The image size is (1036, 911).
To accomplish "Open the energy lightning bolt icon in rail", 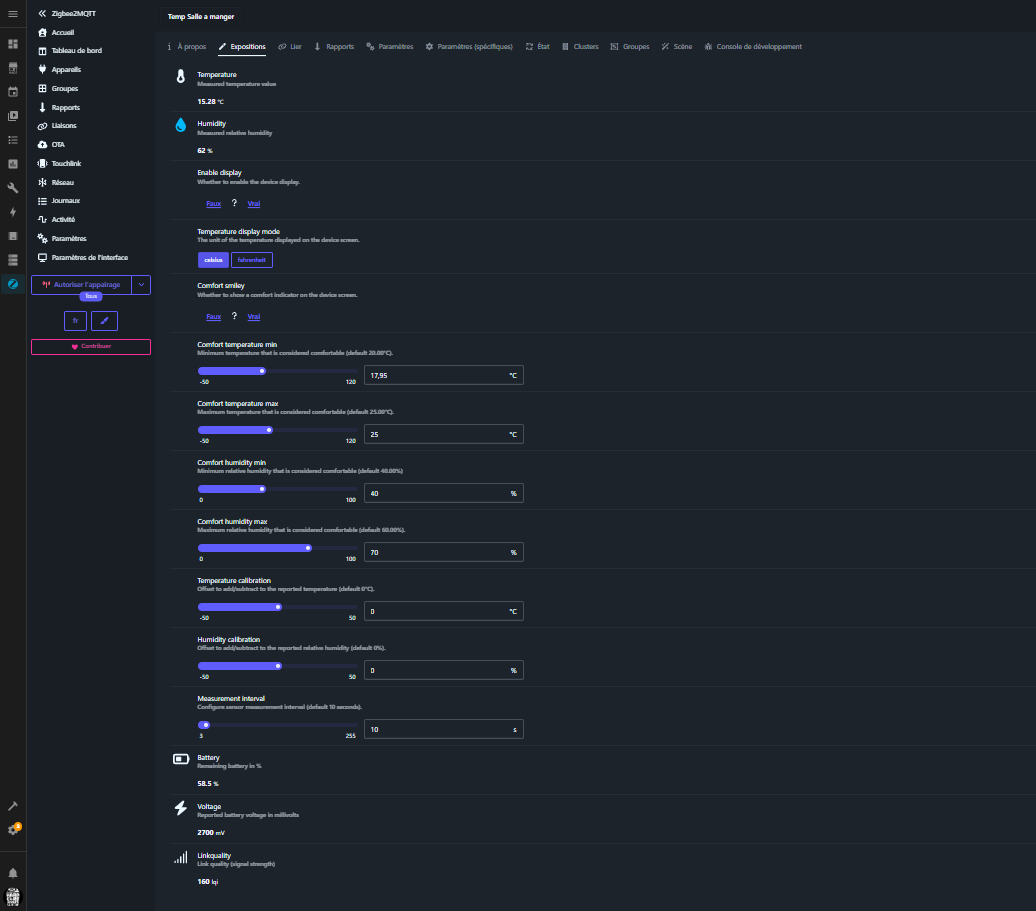I will 13,212.
